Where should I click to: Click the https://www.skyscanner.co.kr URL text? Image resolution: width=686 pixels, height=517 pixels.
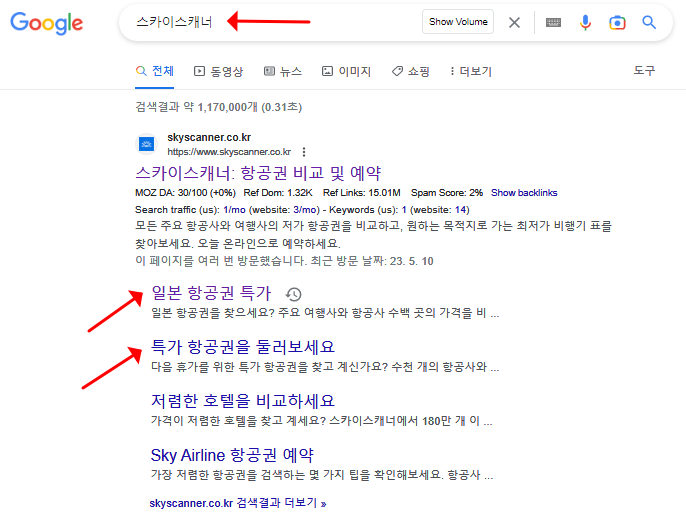pyautogui.click(x=229, y=152)
